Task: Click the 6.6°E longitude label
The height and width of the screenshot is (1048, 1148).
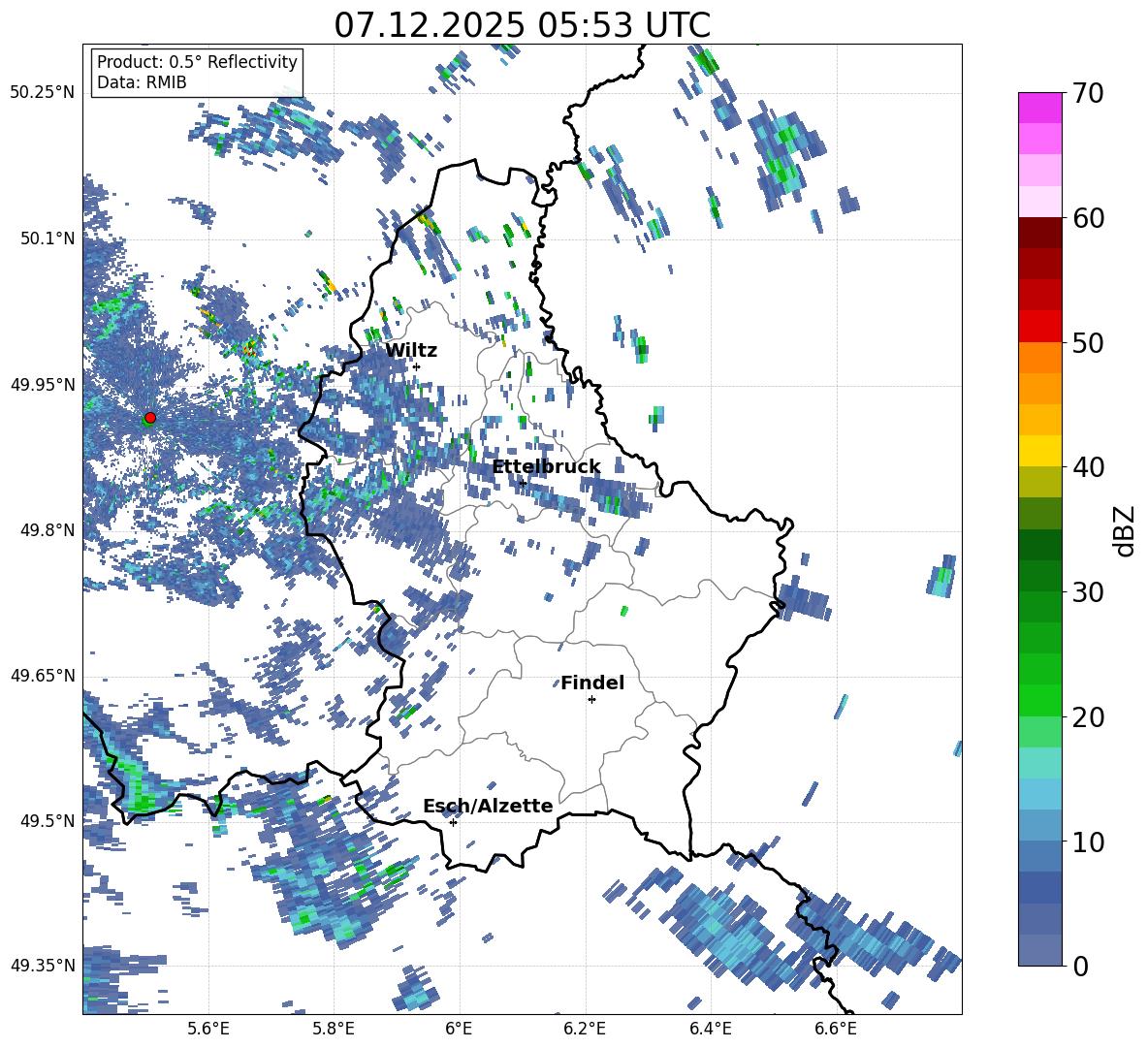Action: (836, 1029)
